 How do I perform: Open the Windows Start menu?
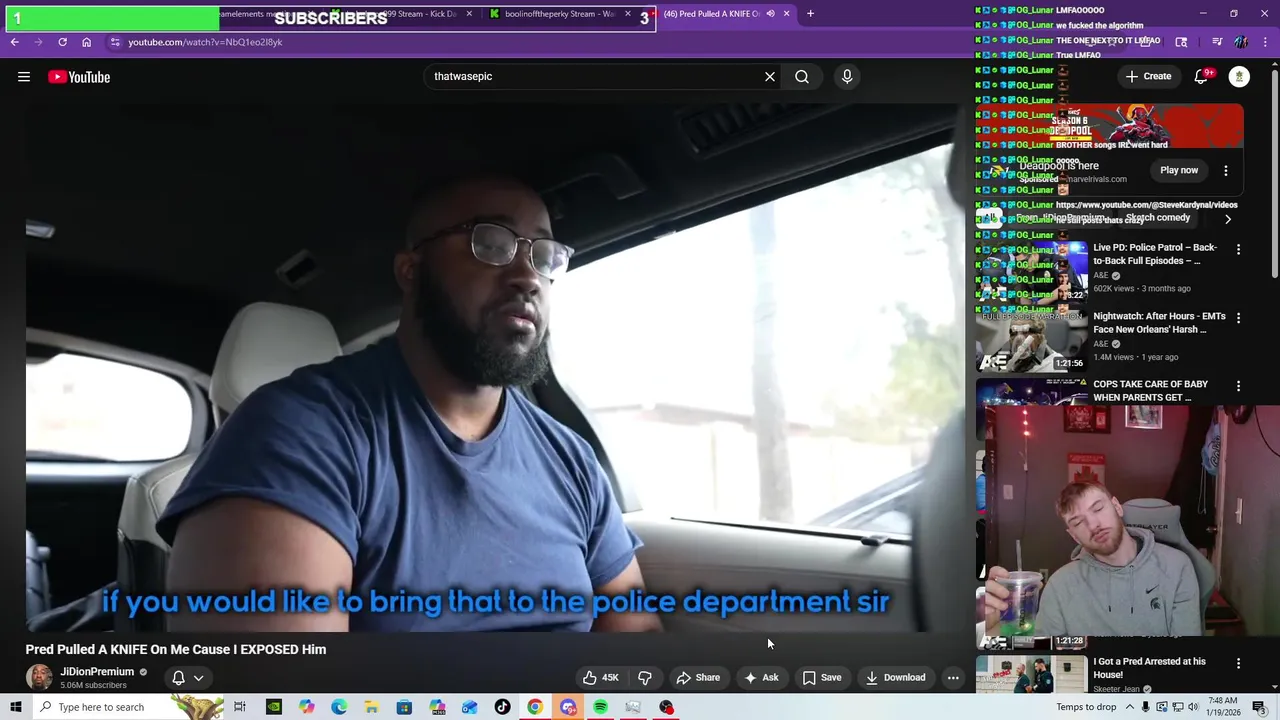(x=14, y=707)
